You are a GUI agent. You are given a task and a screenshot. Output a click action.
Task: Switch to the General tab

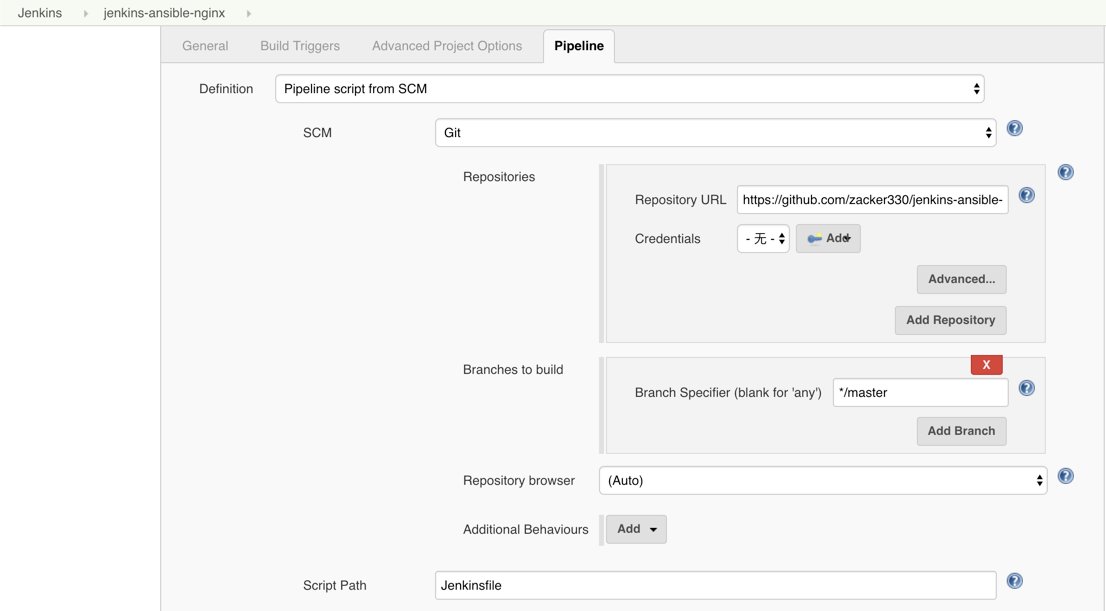coord(205,46)
